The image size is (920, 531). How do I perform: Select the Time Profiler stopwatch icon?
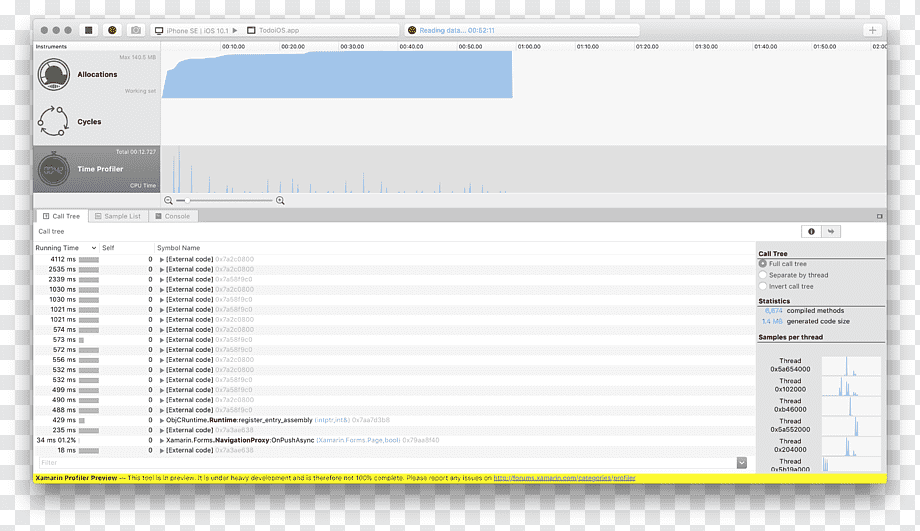coord(54,169)
